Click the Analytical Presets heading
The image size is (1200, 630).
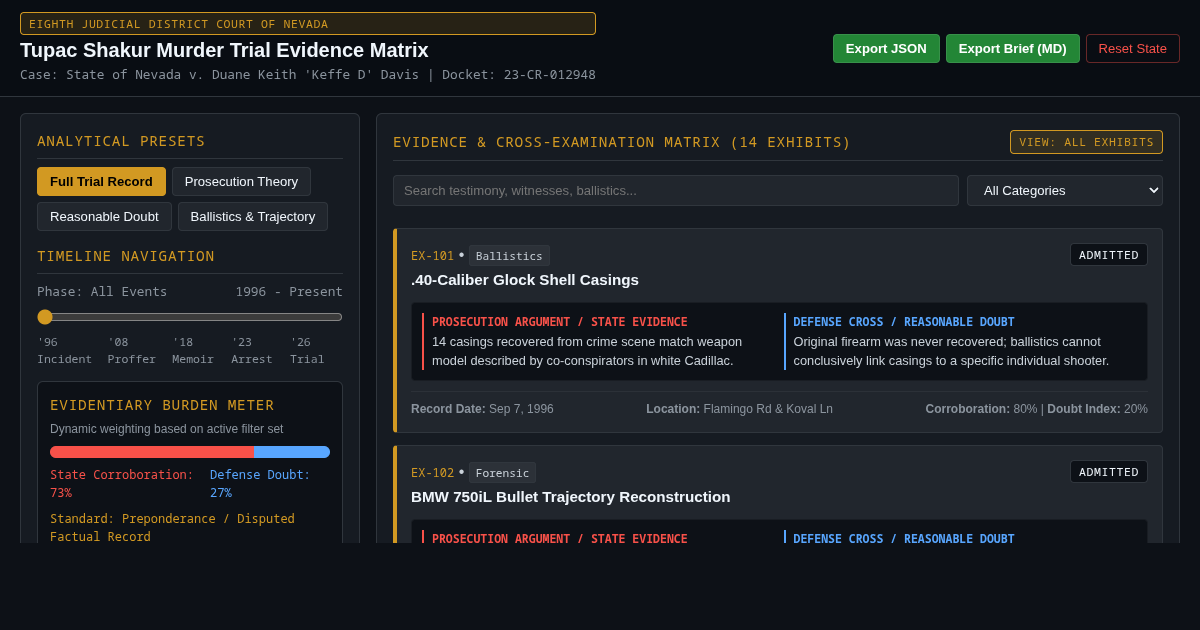[x=121, y=141]
